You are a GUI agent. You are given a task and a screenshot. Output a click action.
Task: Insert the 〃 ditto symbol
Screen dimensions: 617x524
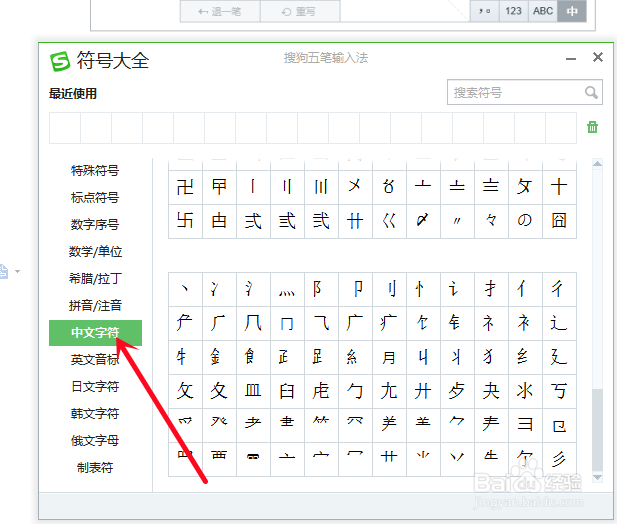tap(457, 221)
